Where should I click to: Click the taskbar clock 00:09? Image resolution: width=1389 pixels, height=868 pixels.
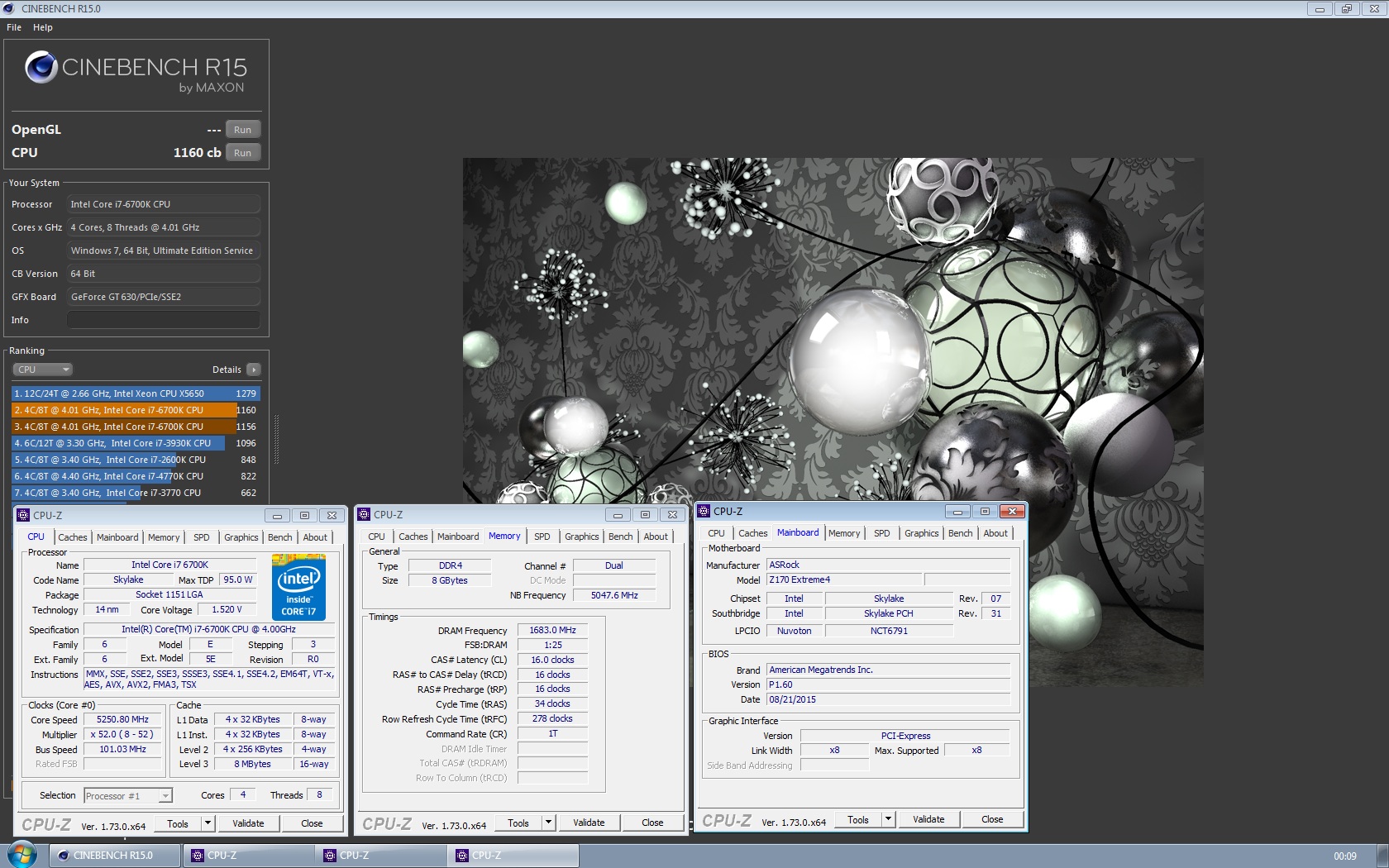[x=1344, y=856]
